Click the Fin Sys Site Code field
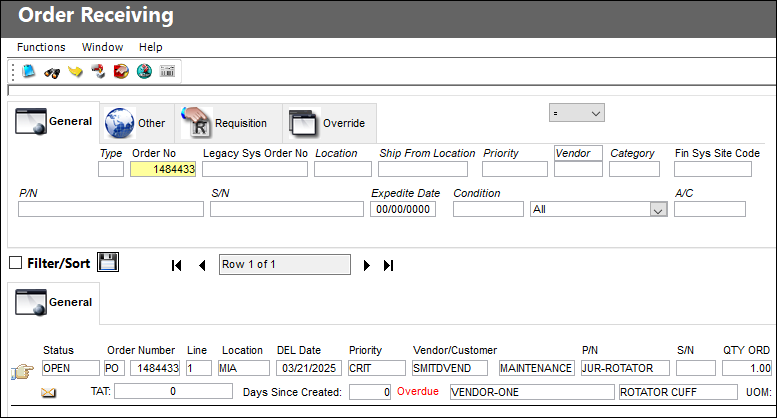The width and height of the screenshot is (777, 418). 713,169
